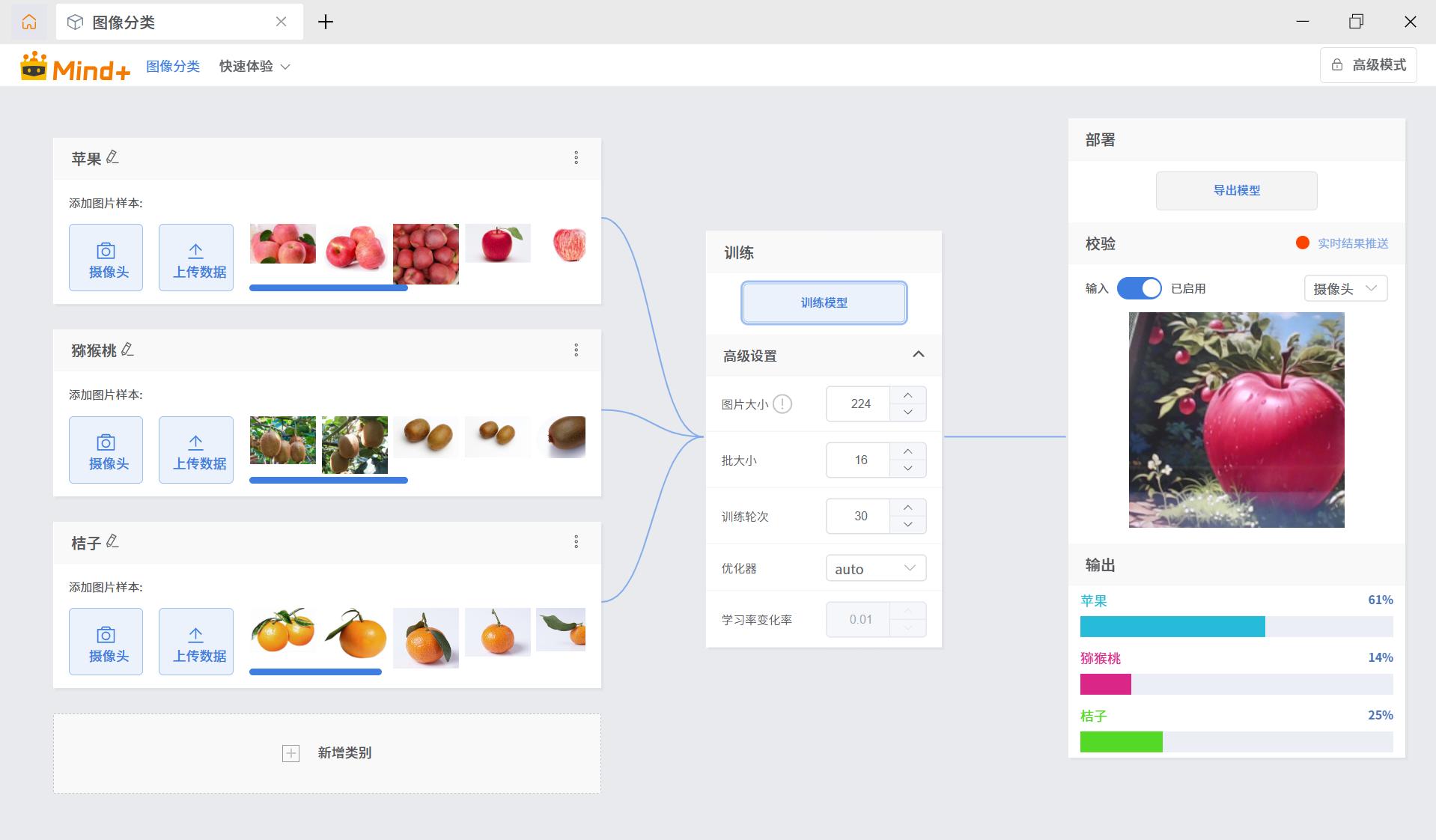Screen dimensions: 1436x840
Task: Click the 摄像头 camera button under 猕猴桃
Action: (x=106, y=449)
